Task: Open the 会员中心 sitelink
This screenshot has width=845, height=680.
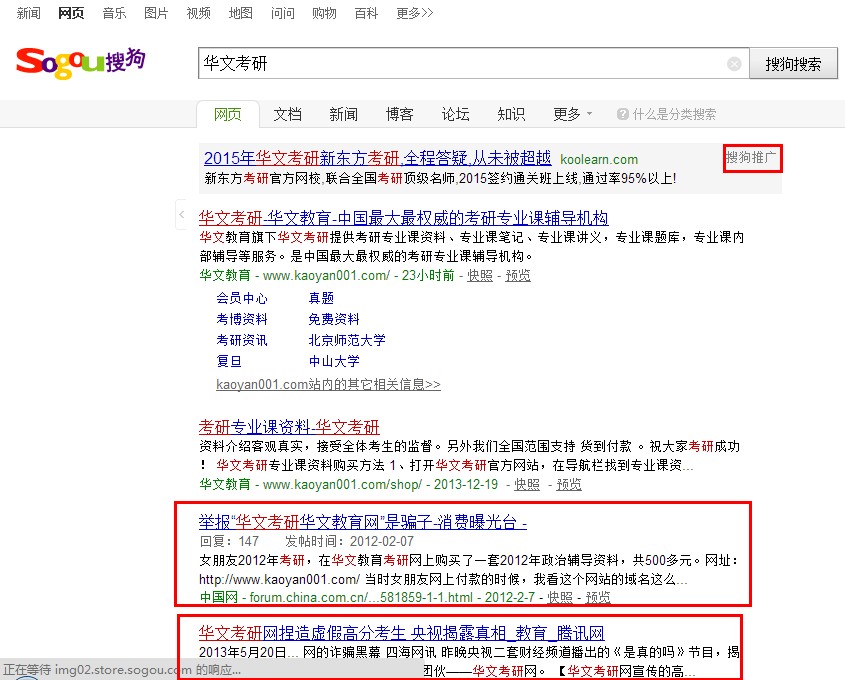Action: [241, 298]
